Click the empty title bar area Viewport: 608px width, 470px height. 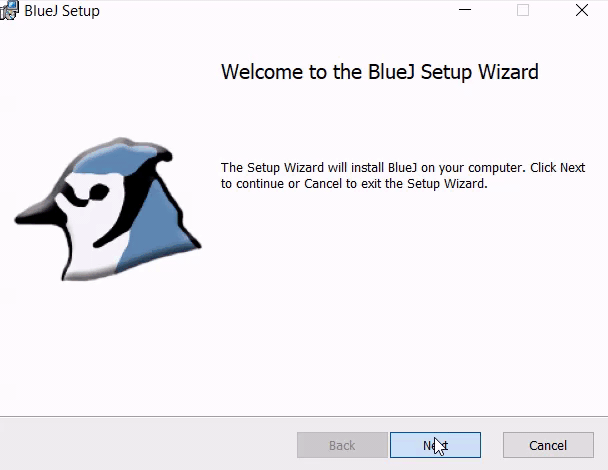(x=280, y=11)
